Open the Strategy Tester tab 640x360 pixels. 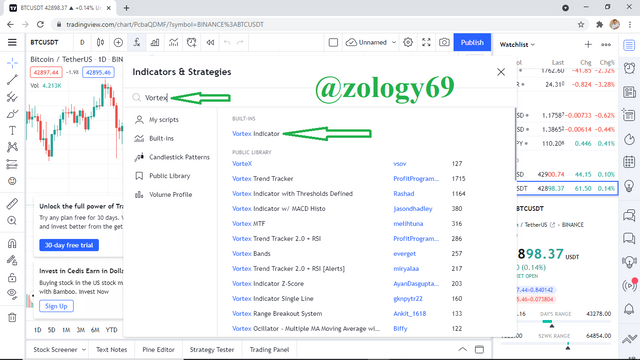212,349
